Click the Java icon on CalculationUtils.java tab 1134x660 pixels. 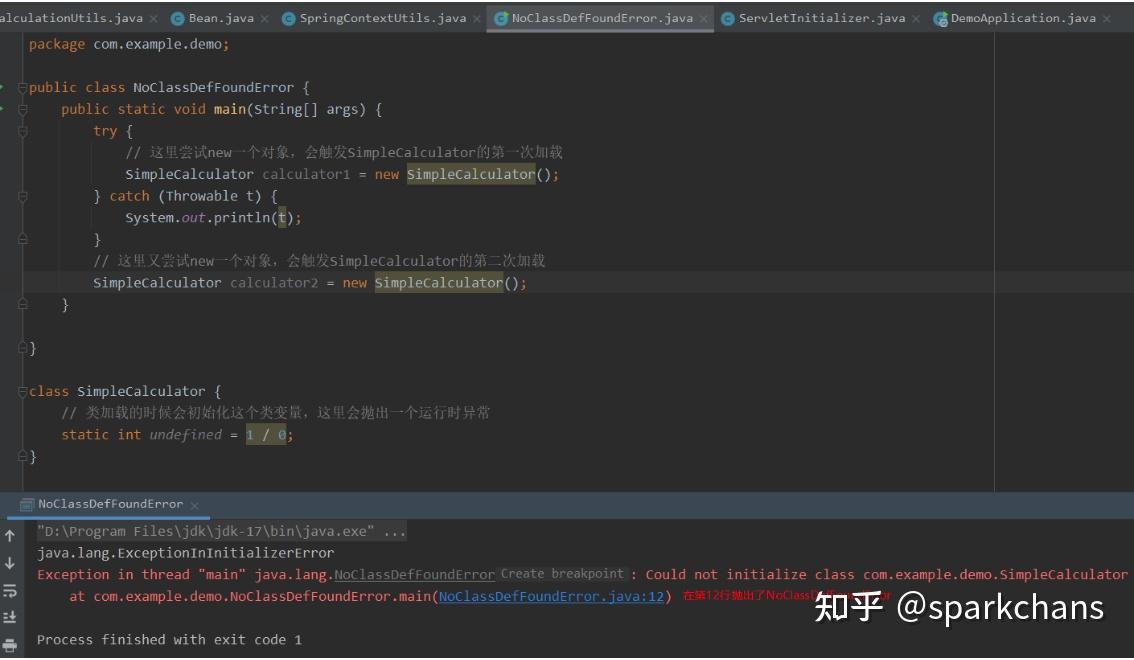0,17
